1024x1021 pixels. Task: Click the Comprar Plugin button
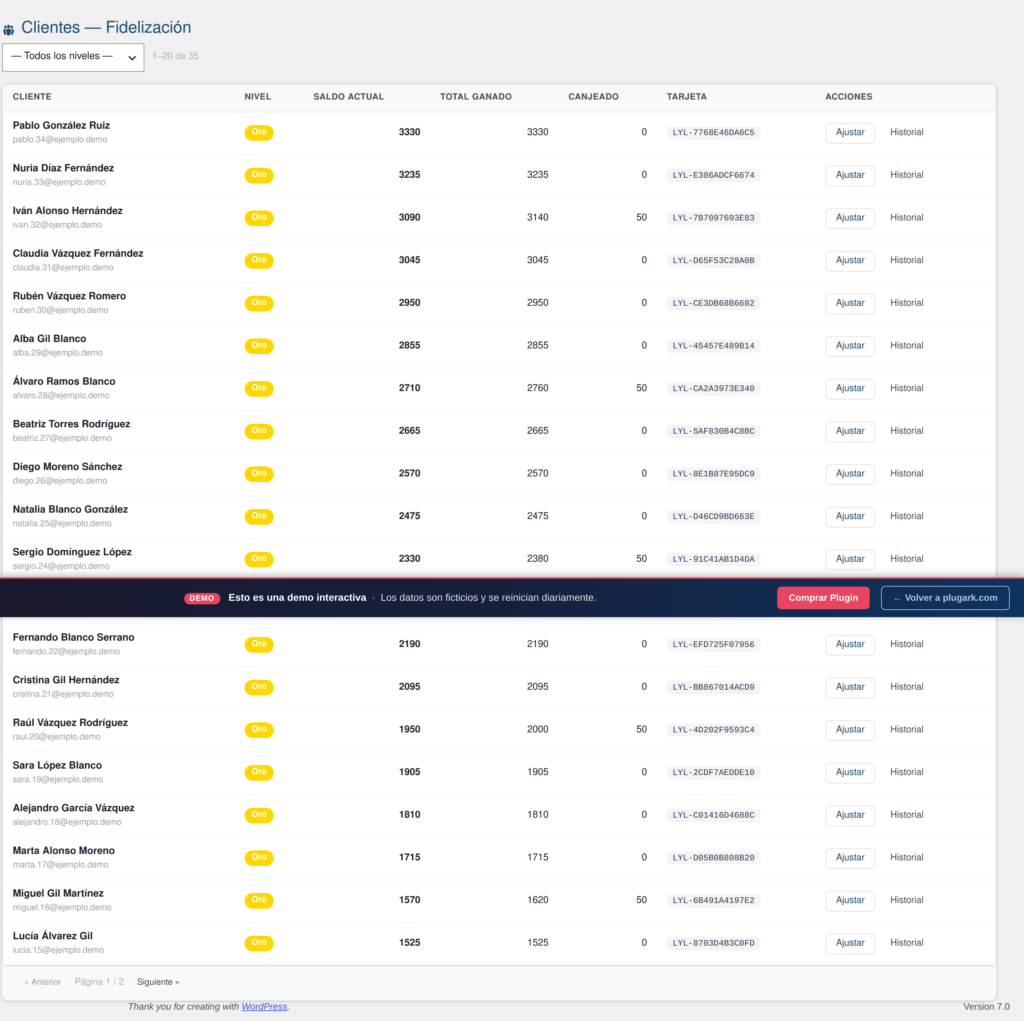point(823,598)
